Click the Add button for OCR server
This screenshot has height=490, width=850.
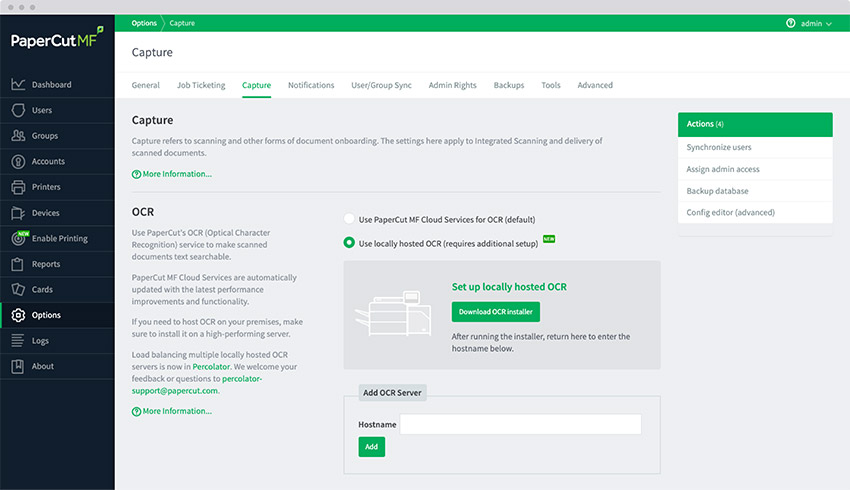[x=371, y=447]
